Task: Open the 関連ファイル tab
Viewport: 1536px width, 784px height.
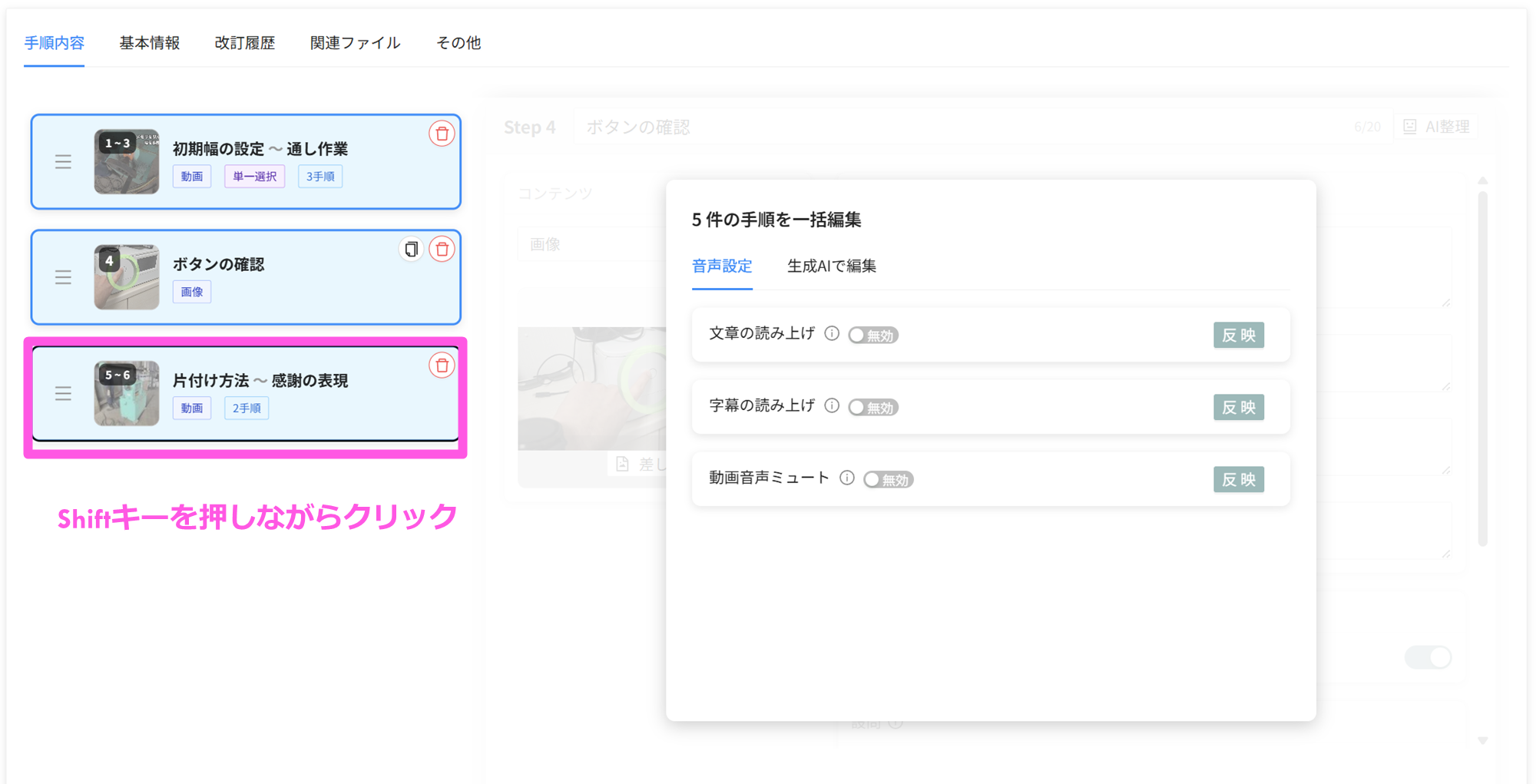Action: 355,43
